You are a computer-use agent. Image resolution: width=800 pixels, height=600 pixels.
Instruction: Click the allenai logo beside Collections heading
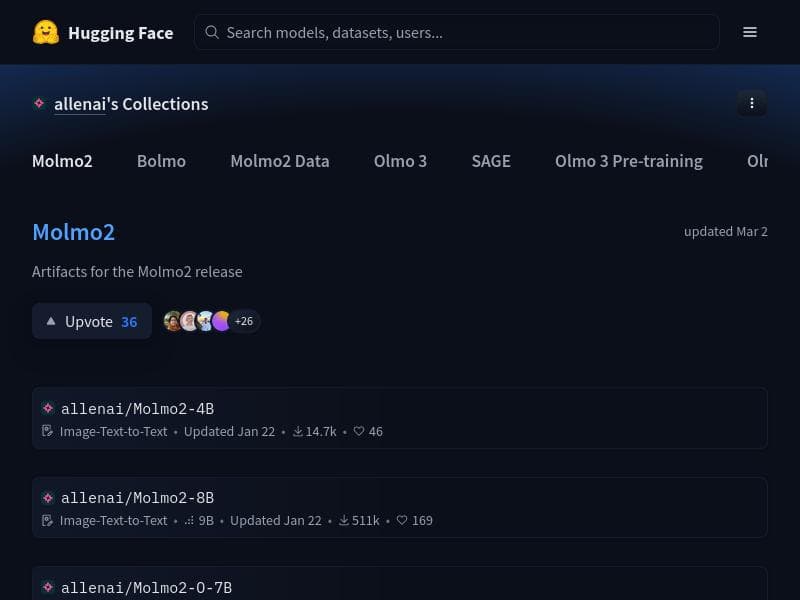click(x=39, y=104)
